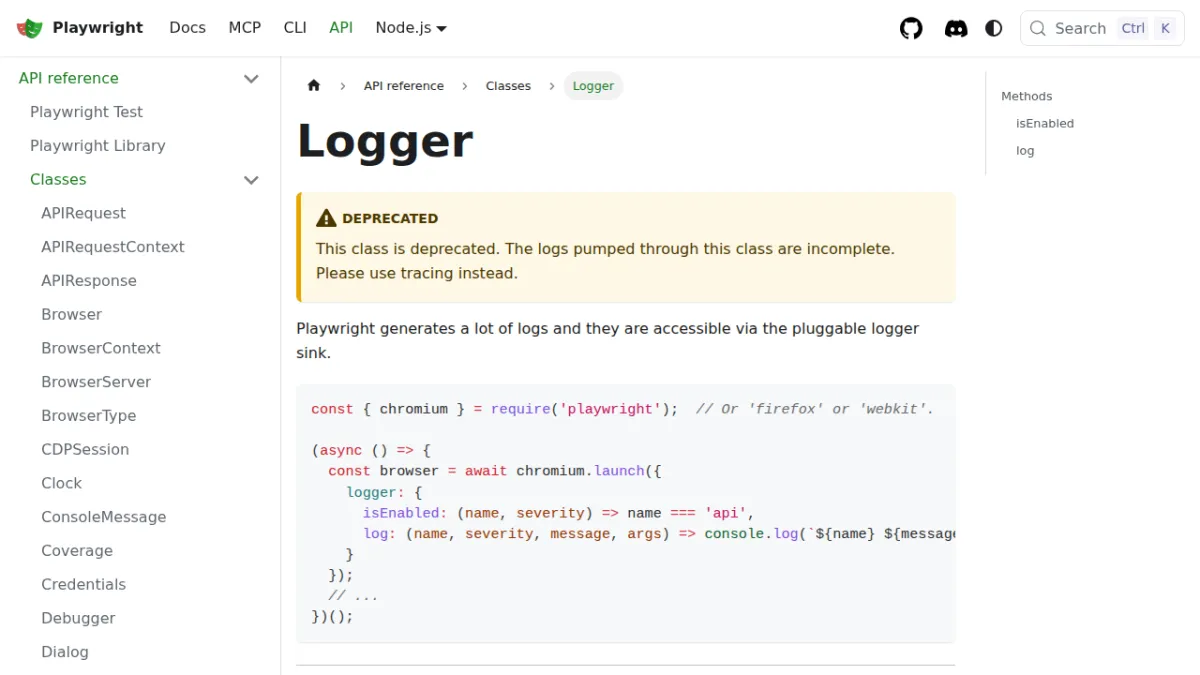Viewport: 1200px width, 675px height.
Task: Open the Docs nav item
Action: [x=187, y=28]
